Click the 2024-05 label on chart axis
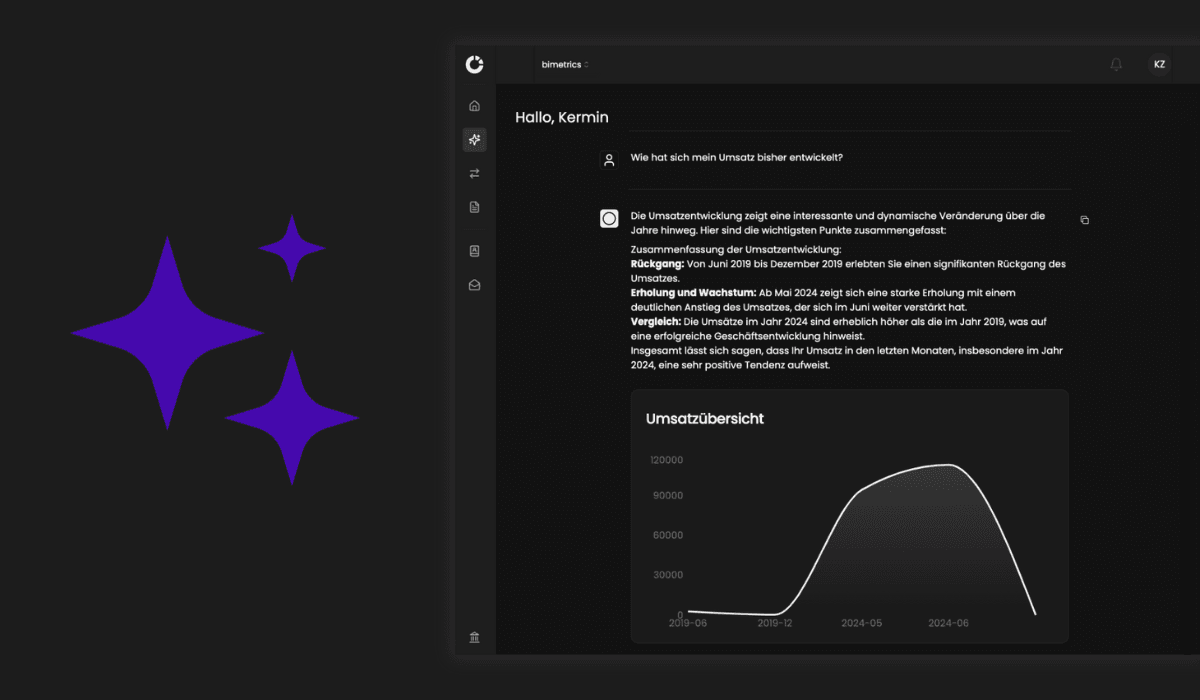This screenshot has height=700, width=1200. pos(862,623)
